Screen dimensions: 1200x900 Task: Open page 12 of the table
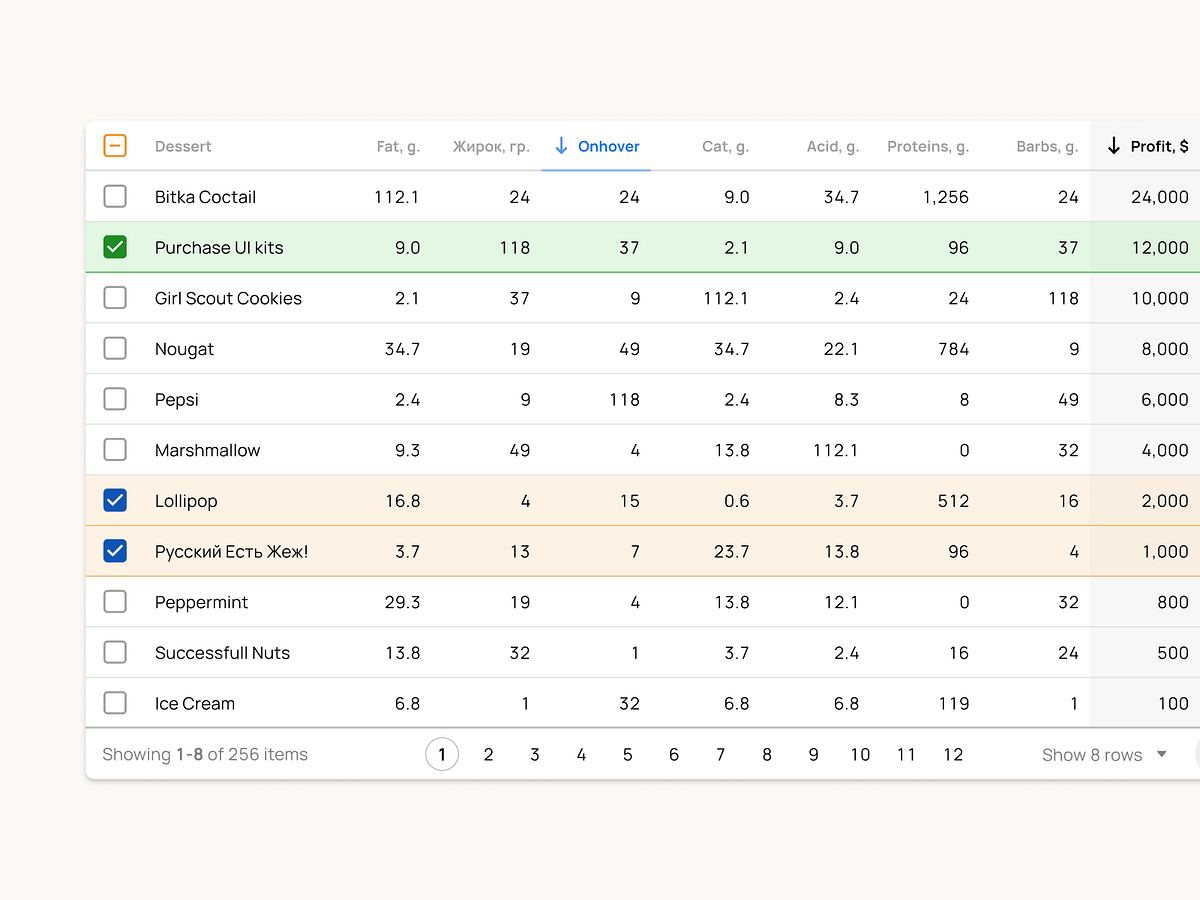click(x=953, y=755)
